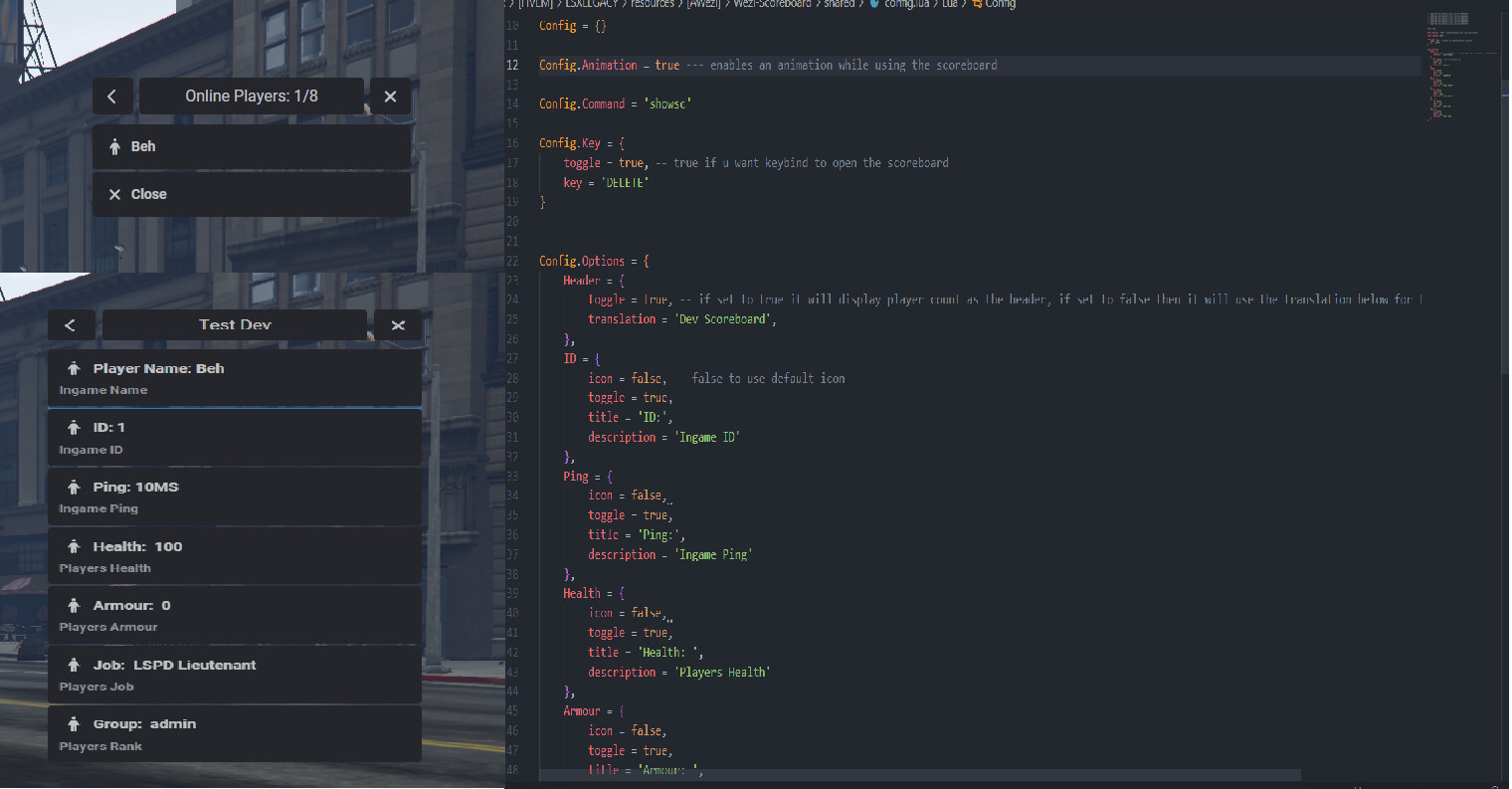Click the person icon beside Beh
The image size is (1512, 789).
pos(115,146)
